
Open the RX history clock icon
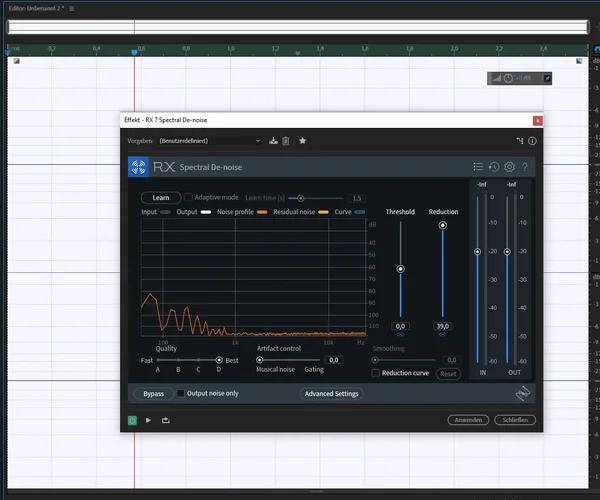(494, 167)
